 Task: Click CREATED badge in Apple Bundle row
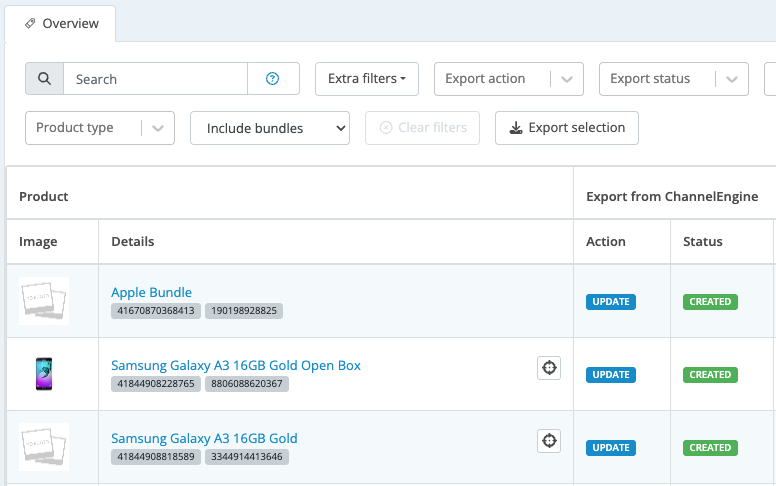coord(710,302)
